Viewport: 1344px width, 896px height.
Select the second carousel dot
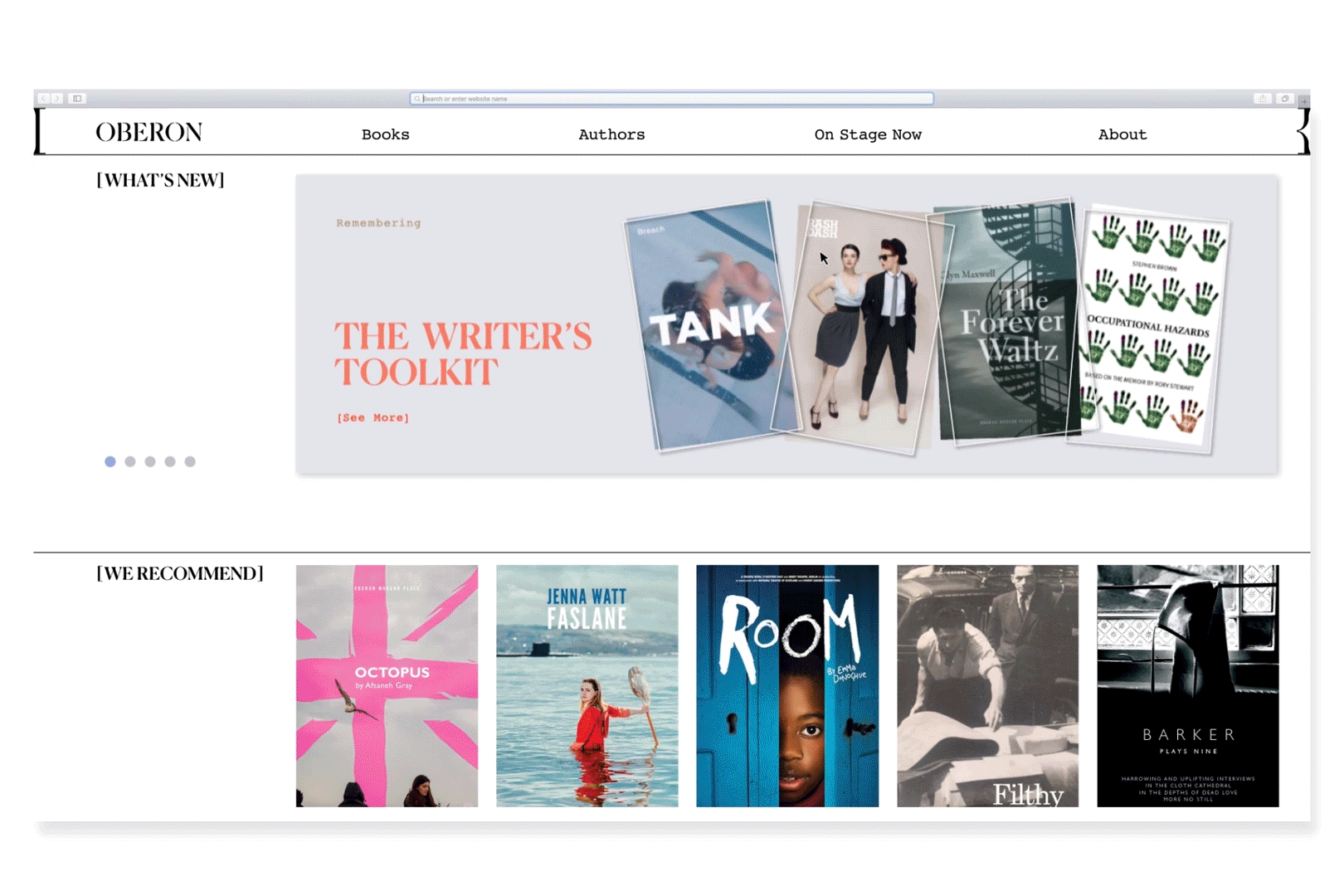click(130, 461)
